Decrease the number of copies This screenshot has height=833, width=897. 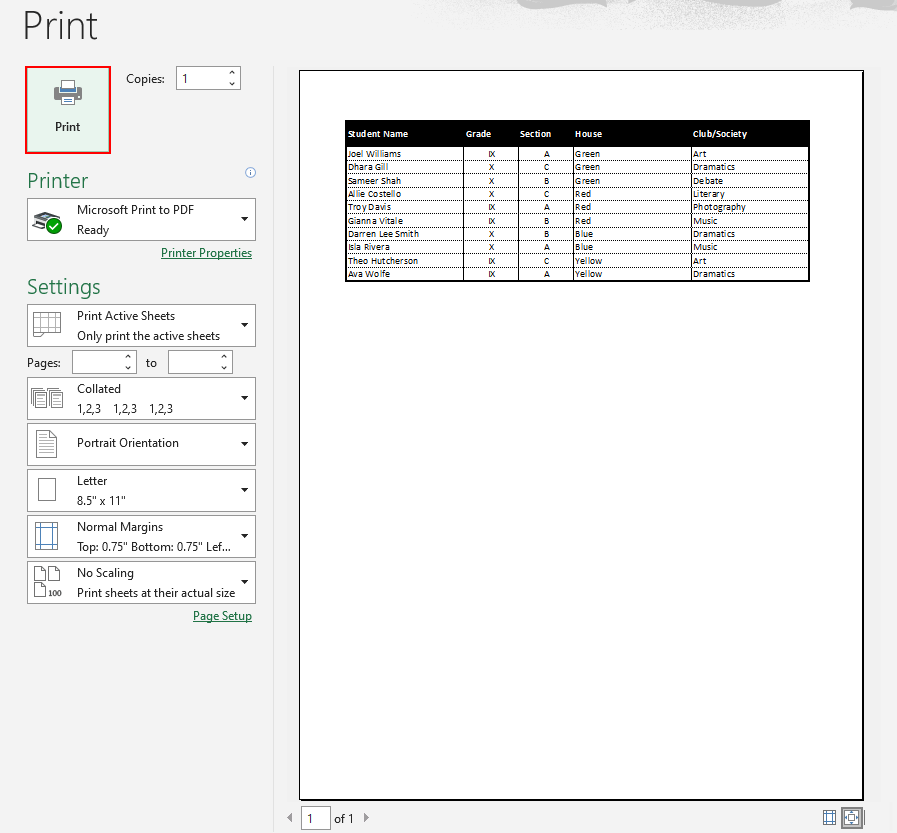tap(232, 84)
